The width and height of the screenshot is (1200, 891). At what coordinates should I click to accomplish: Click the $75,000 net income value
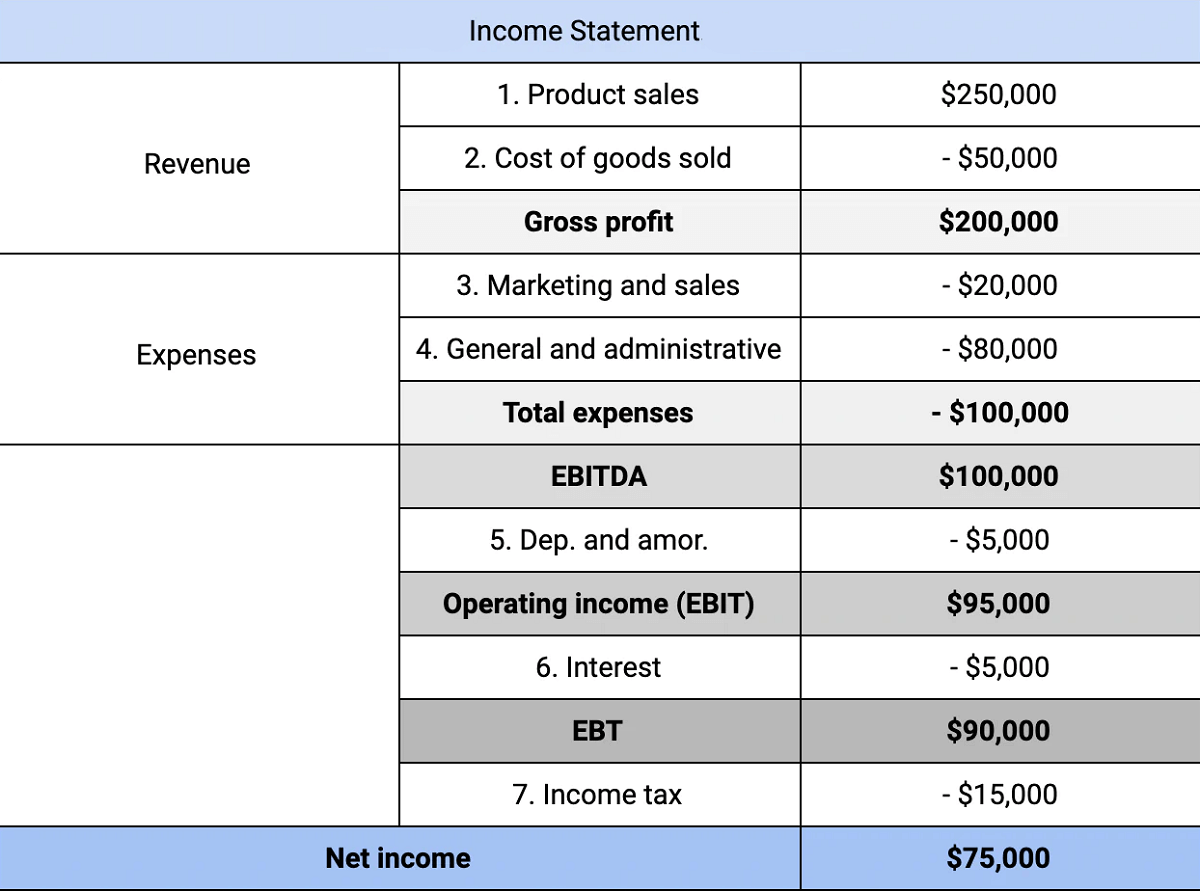(1000, 858)
